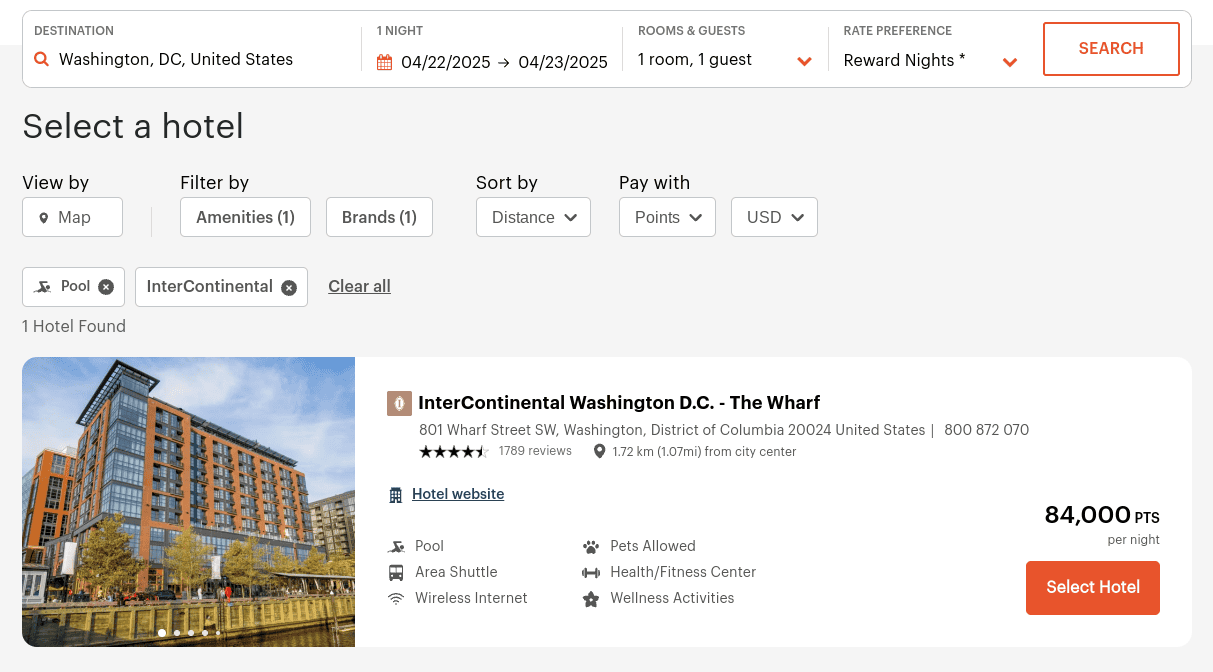Click the Wireless Internet wifi icon
Screen dimensions: 1213x672
(x=396, y=599)
